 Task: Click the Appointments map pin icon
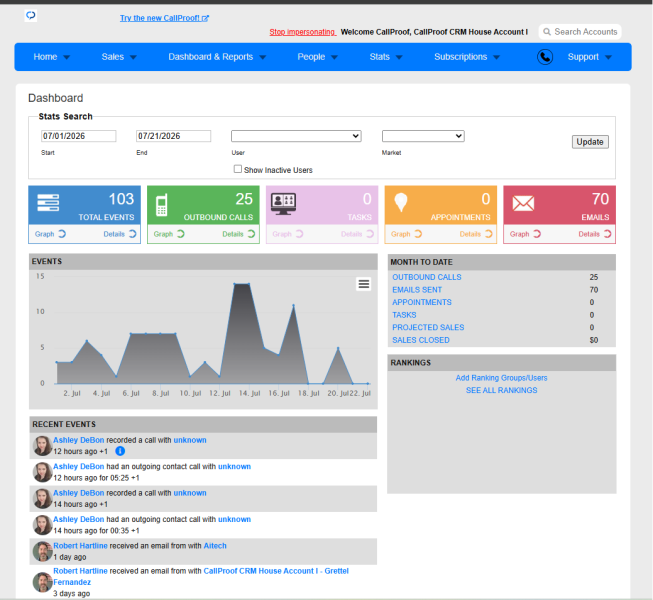(401, 203)
